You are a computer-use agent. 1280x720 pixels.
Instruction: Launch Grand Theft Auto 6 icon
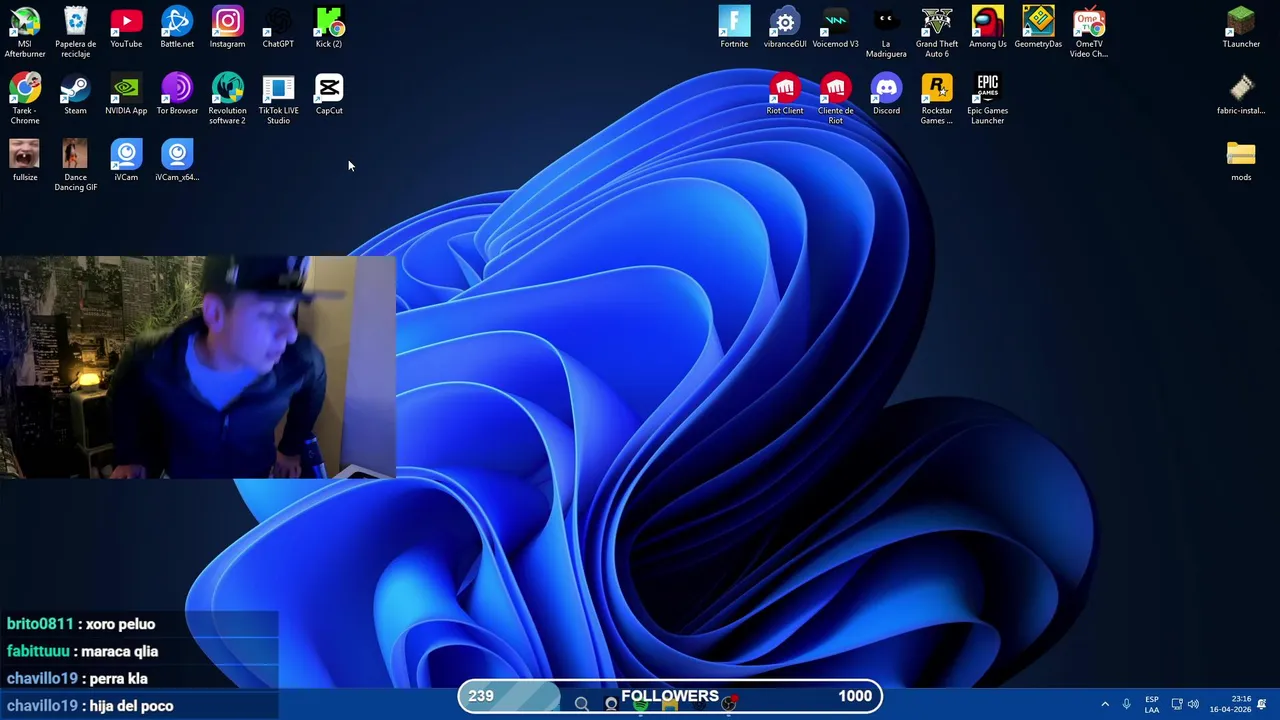[937, 32]
